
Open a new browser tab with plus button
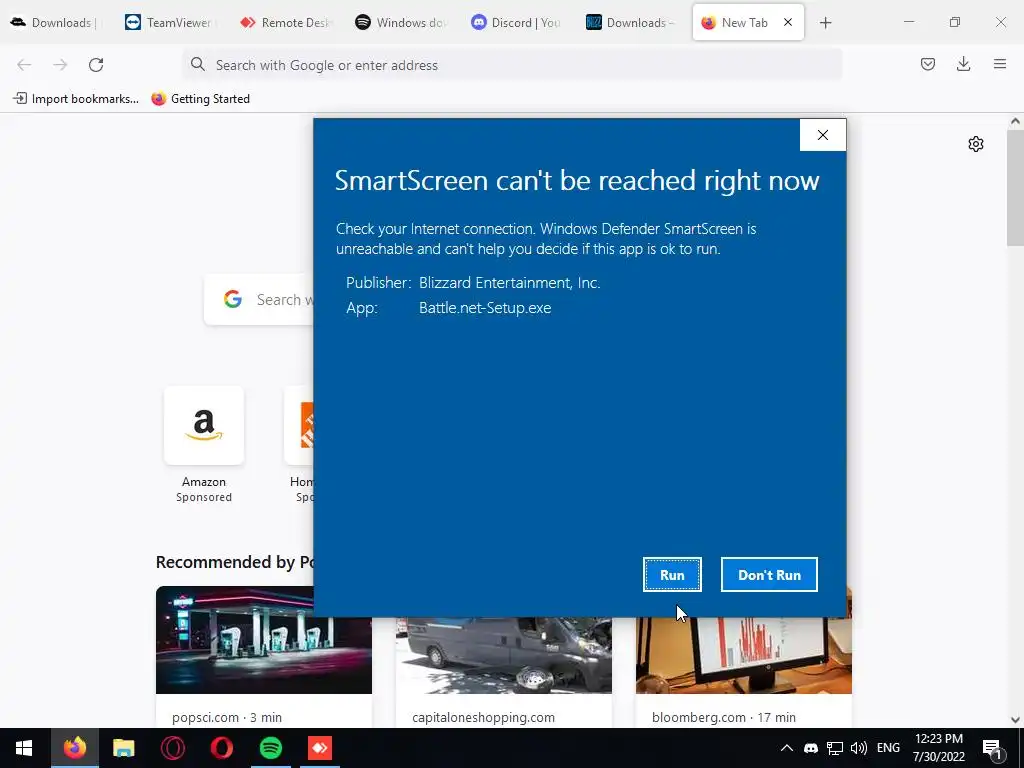point(825,23)
